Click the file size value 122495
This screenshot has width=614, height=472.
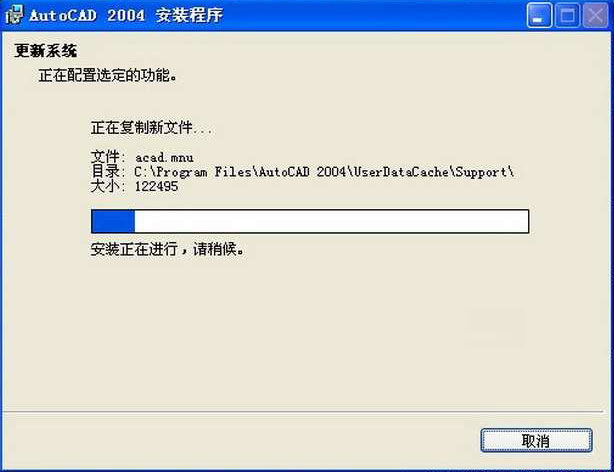coord(156,186)
